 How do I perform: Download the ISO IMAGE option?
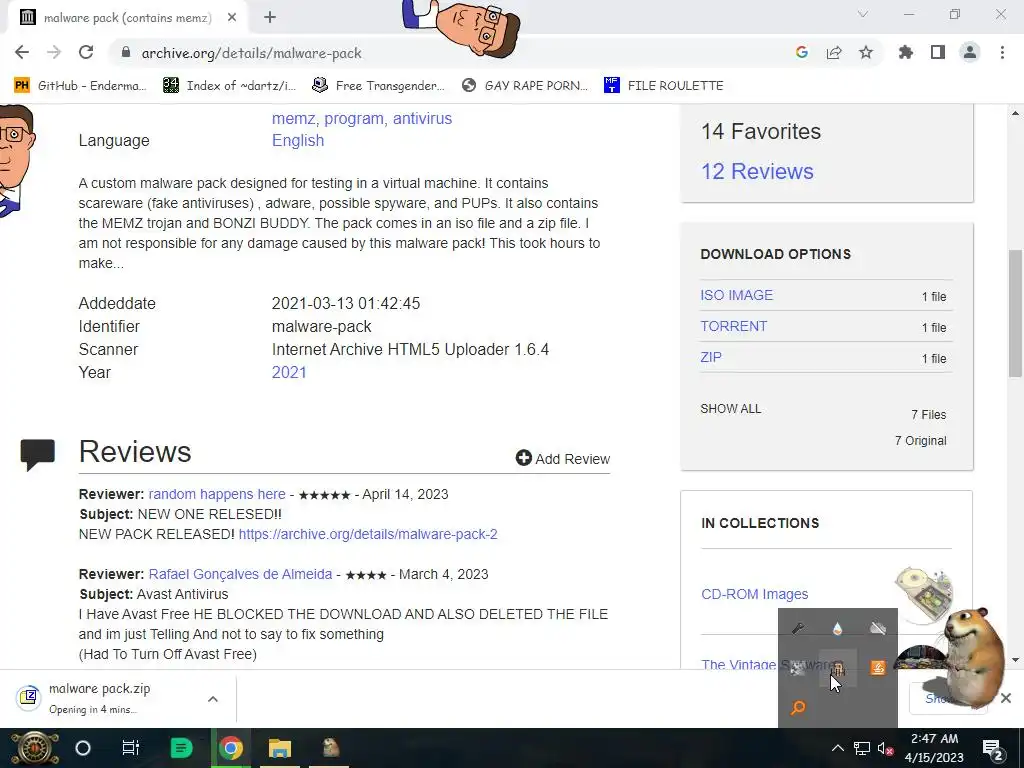(x=736, y=295)
